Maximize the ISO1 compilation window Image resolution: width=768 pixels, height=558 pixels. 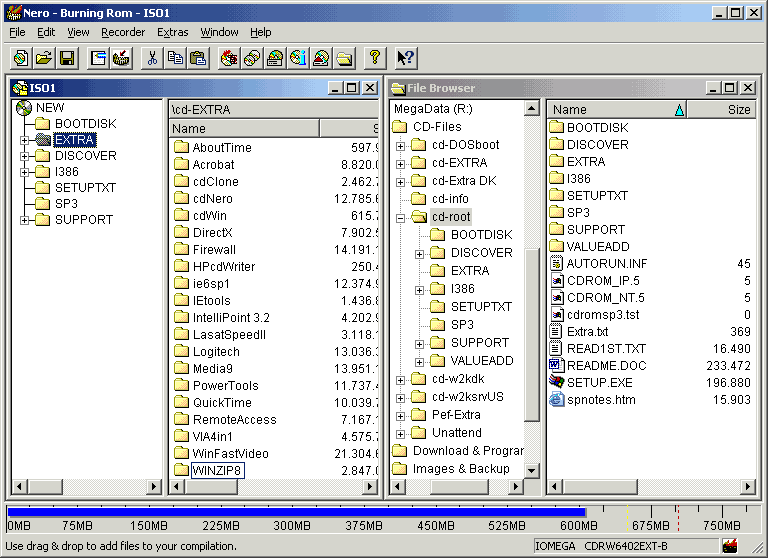(x=352, y=88)
